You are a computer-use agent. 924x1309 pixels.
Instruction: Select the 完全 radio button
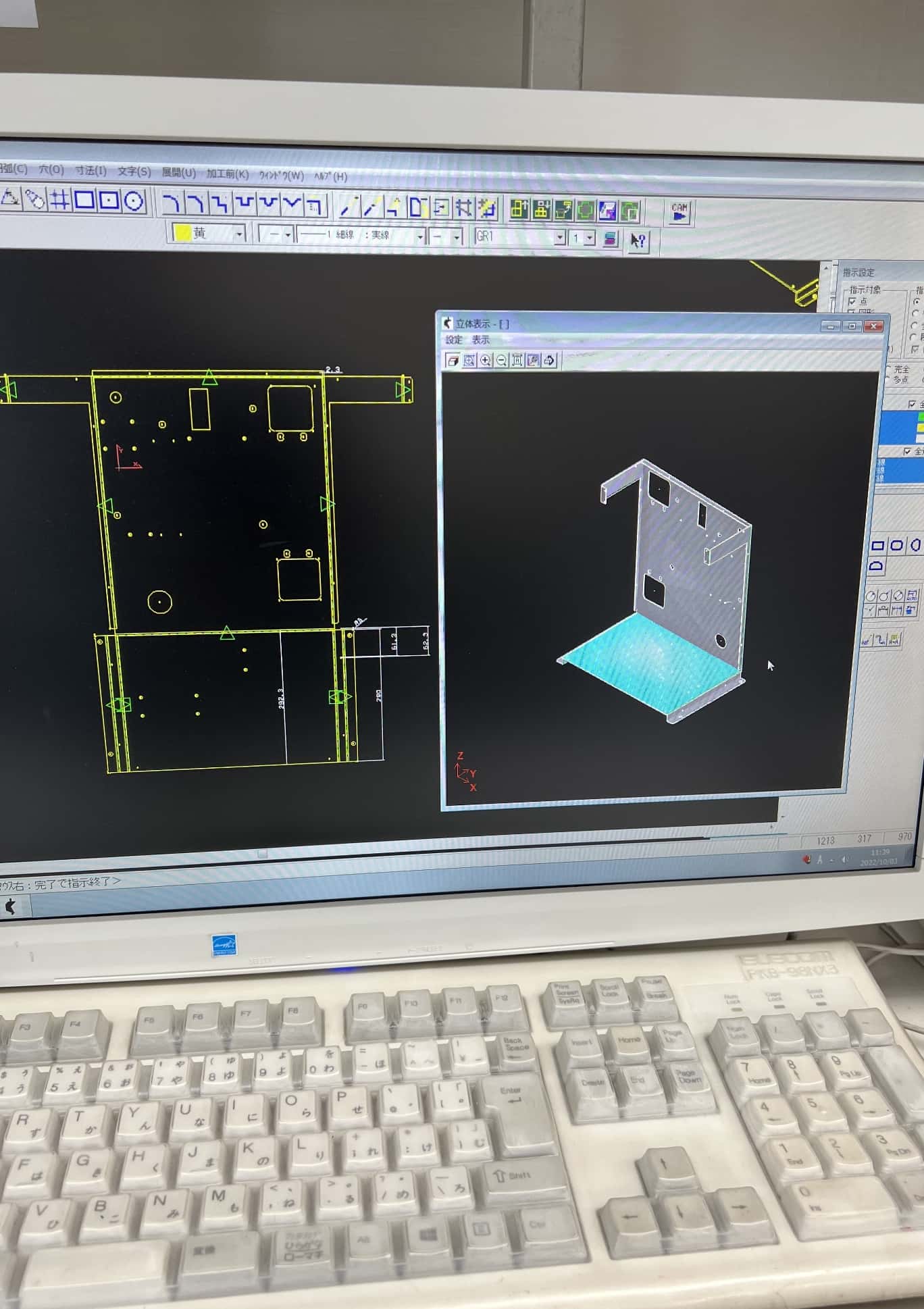(x=889, y=369)
